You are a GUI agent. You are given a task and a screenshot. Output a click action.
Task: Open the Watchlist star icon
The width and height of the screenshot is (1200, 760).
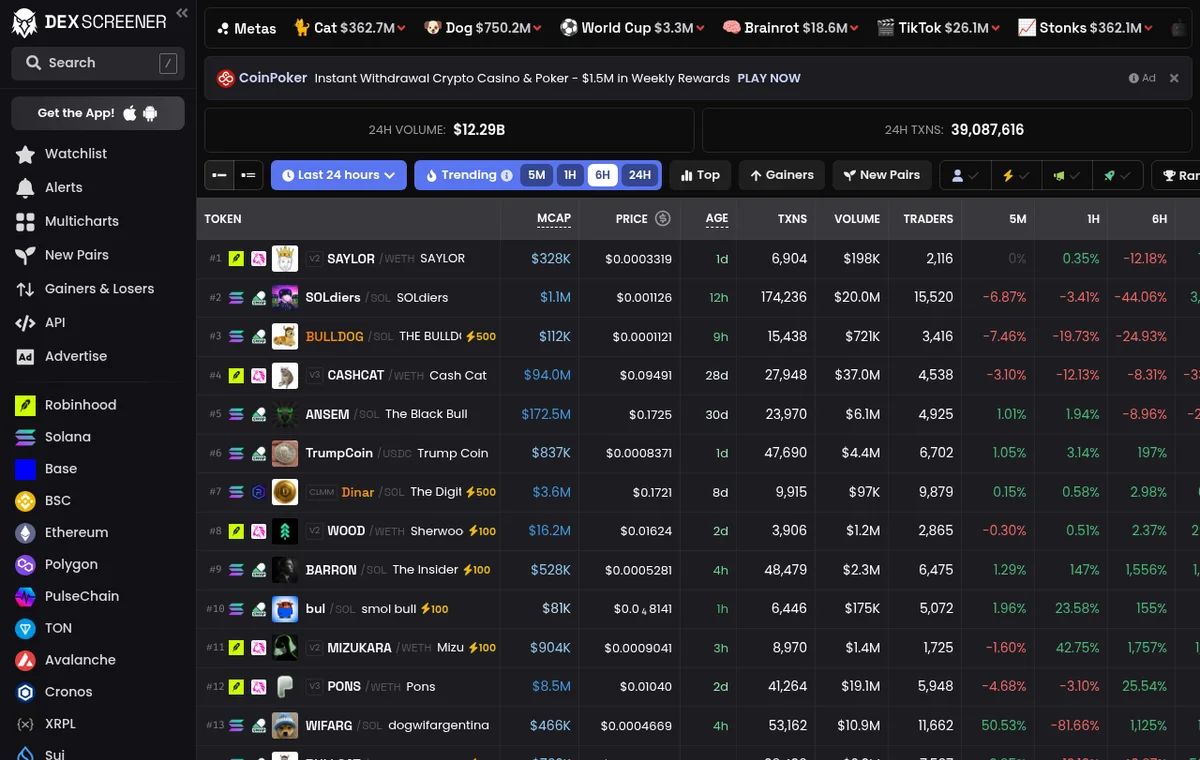click(26, 154)
